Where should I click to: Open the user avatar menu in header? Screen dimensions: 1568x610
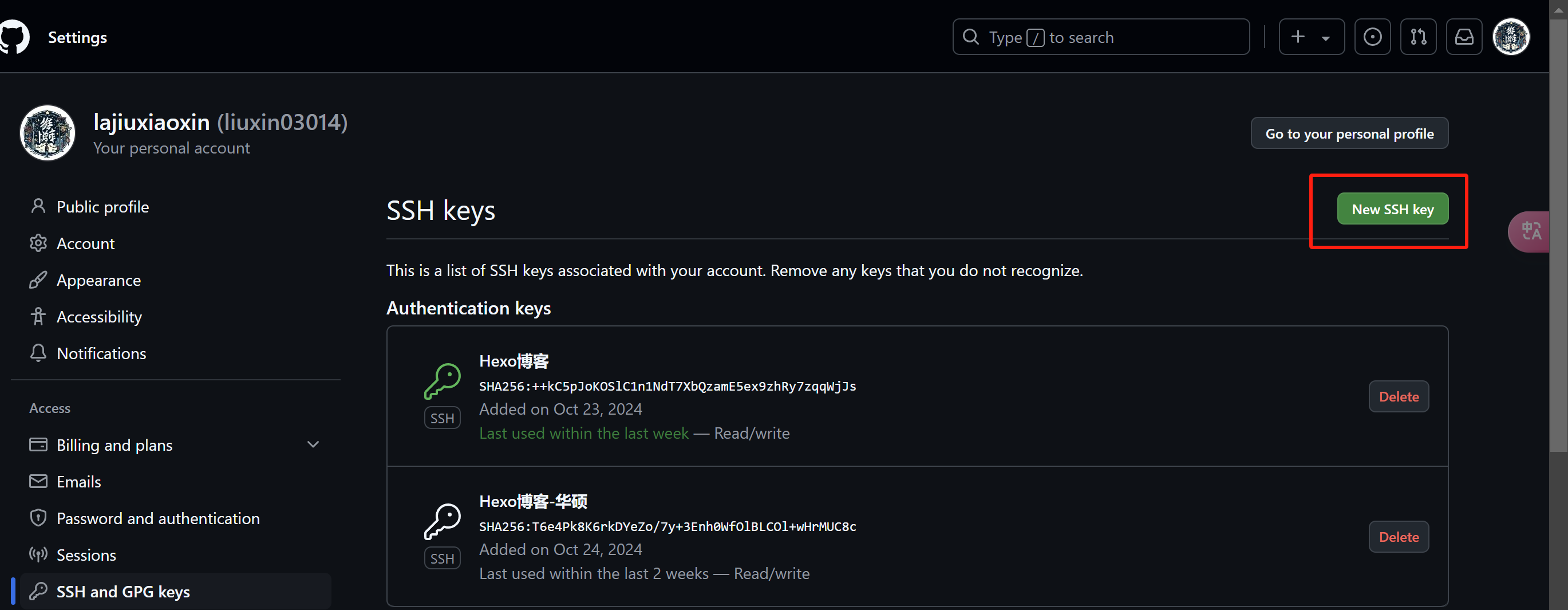[1511, 37]
